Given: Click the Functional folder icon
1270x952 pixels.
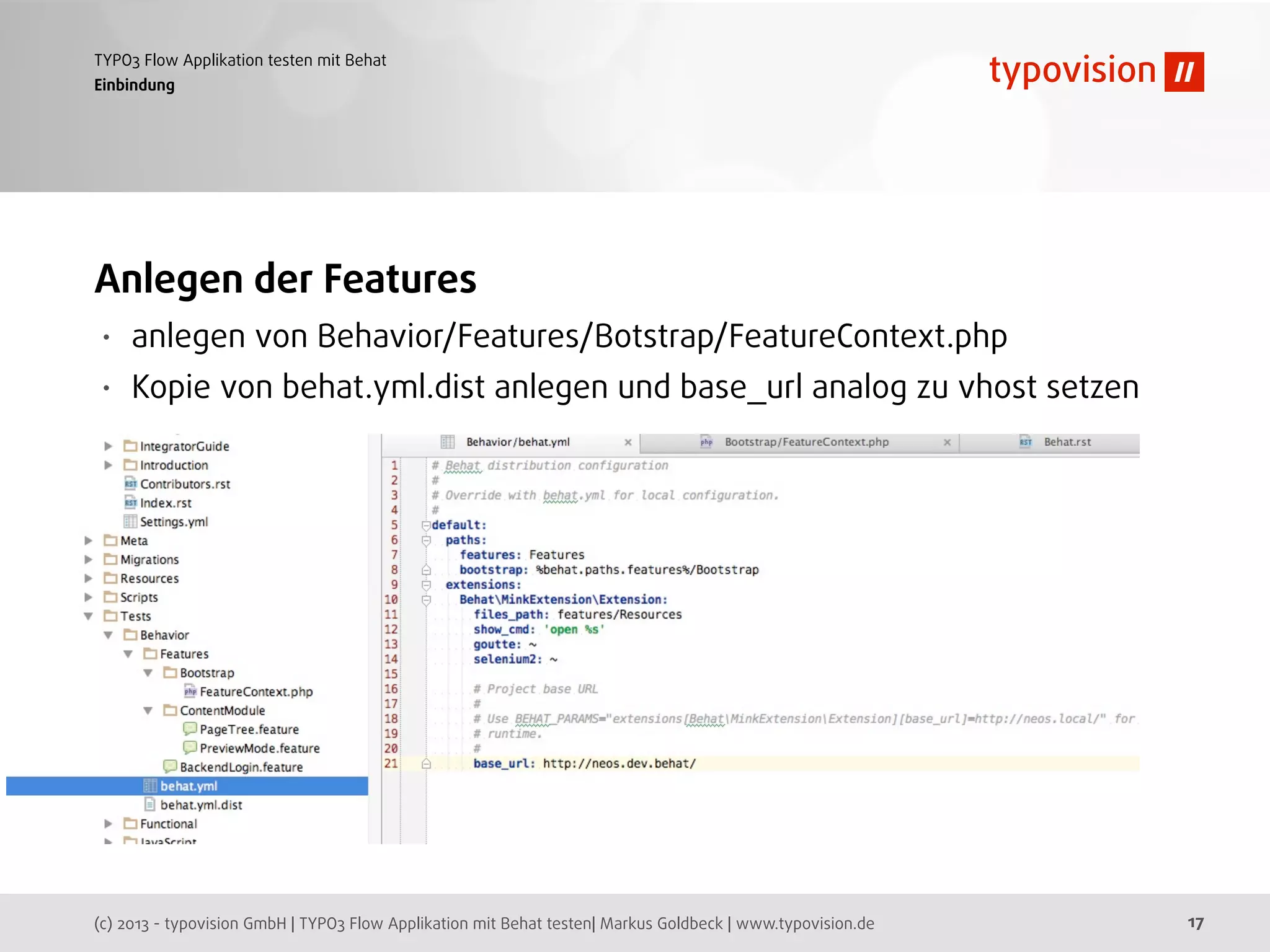Looking at the screenshot, I should coord(130,824).
